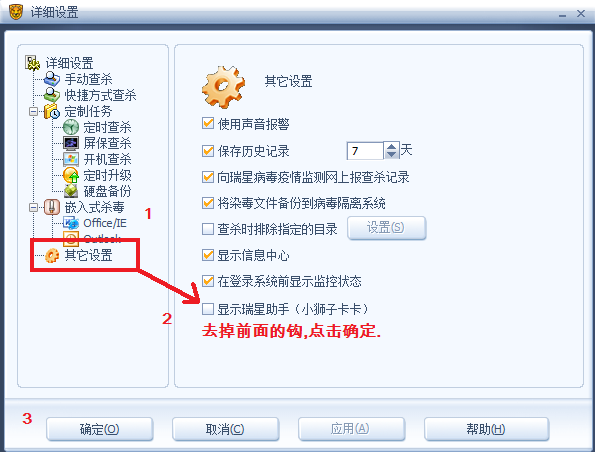Viewport: 595px width, 452px height.
Task: Select 快捷方式查杀 icon in tree
Action: pyautogui.click(x=52, y=95)
